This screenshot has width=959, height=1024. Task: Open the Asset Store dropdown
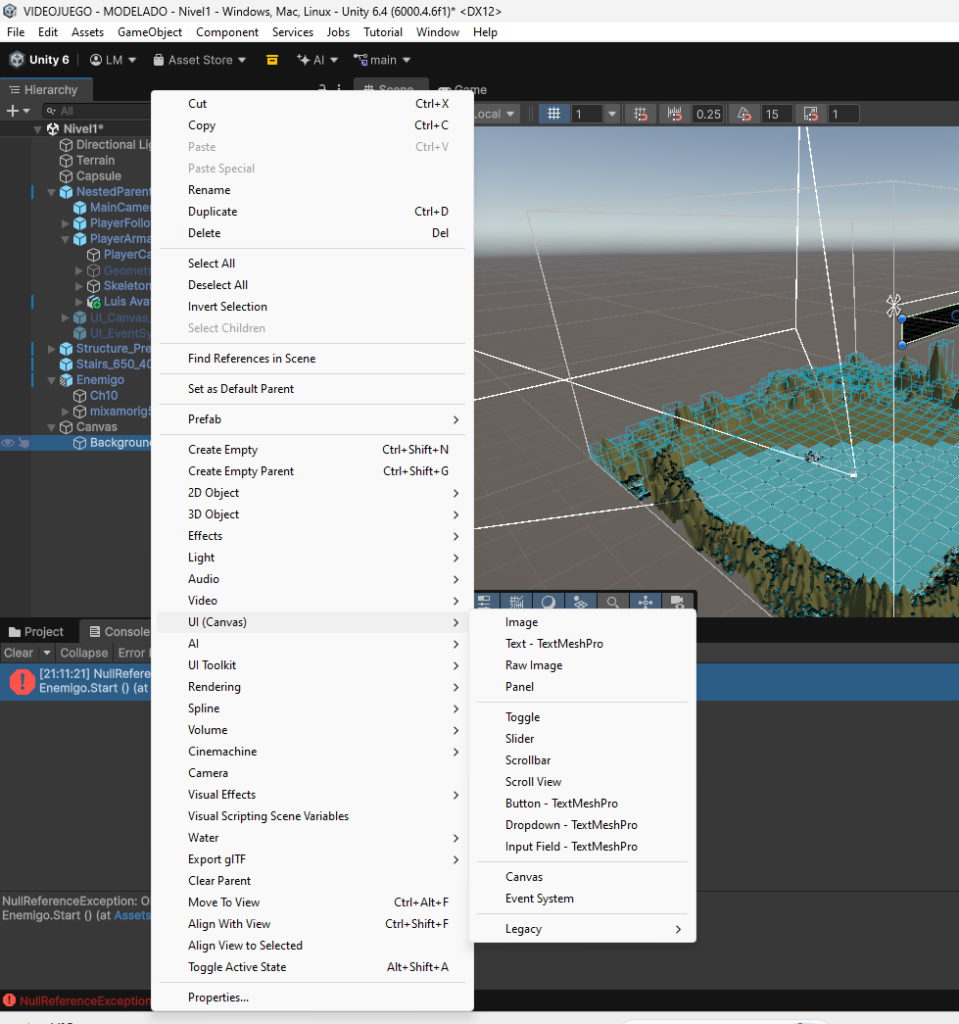coord(200,60)
